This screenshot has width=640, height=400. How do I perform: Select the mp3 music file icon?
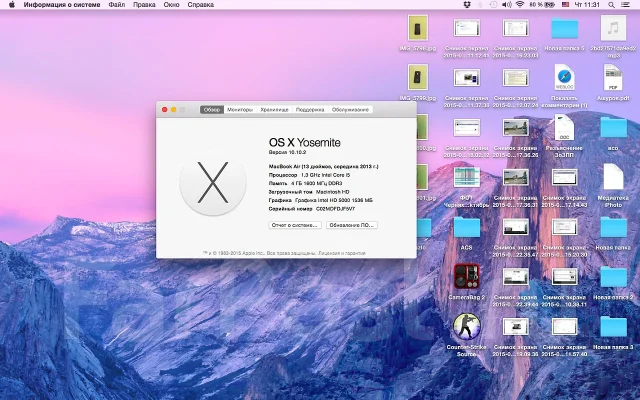pyautogui.click(x=613, y=29)
